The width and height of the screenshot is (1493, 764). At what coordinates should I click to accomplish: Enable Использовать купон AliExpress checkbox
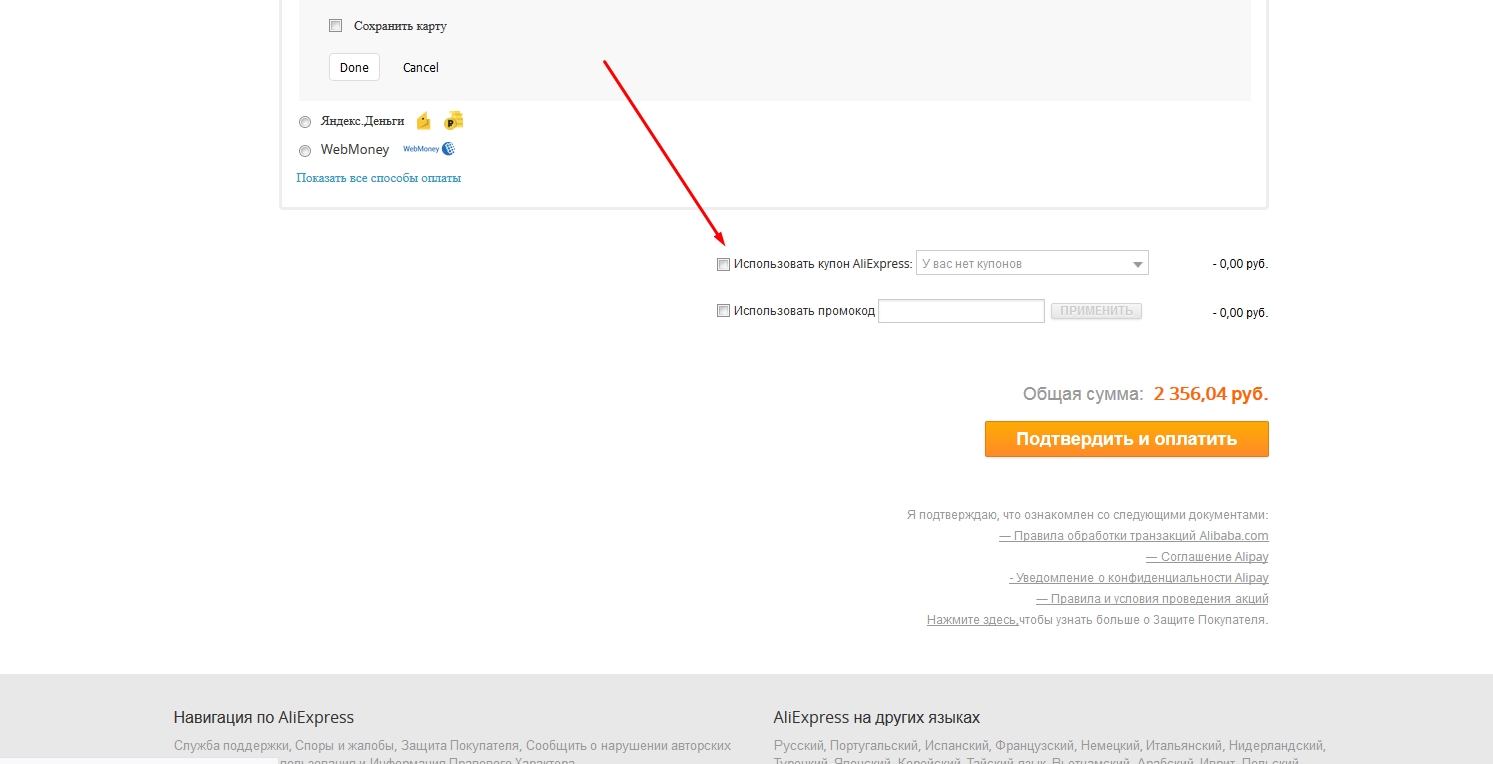tap(724, 265)
